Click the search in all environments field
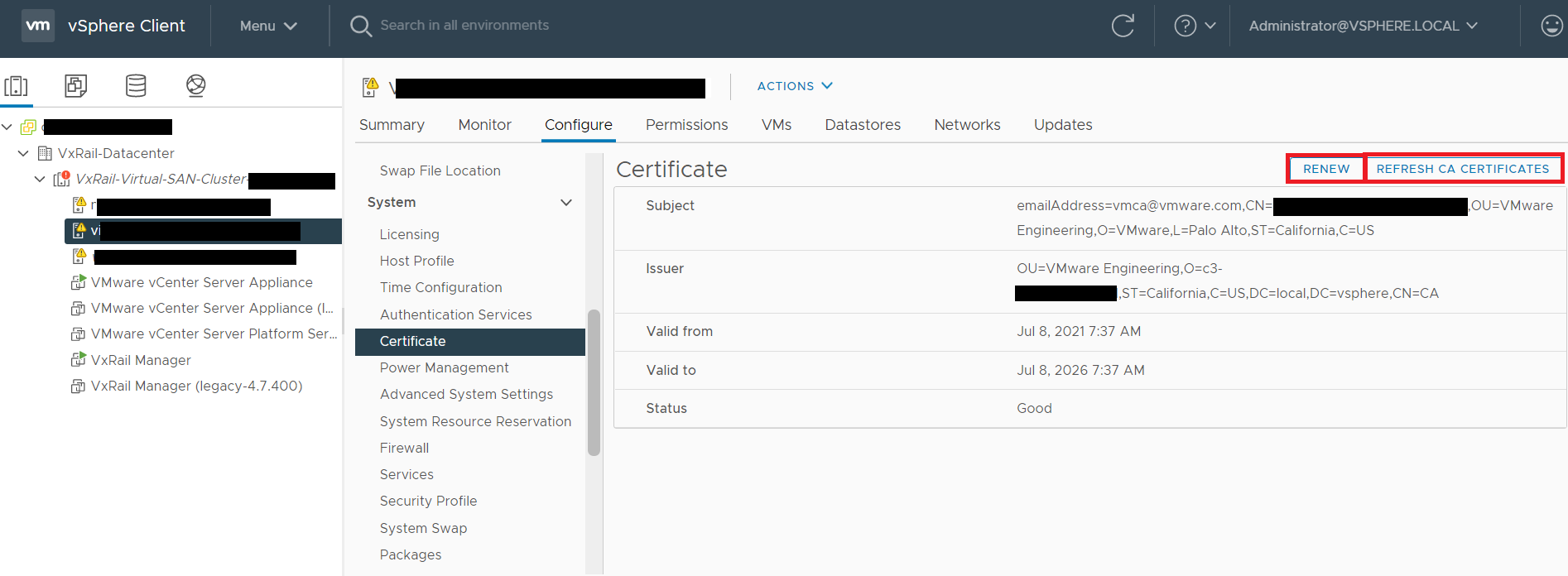The height and width of the screenshot is (576, 1568). (x=464, y=26)
